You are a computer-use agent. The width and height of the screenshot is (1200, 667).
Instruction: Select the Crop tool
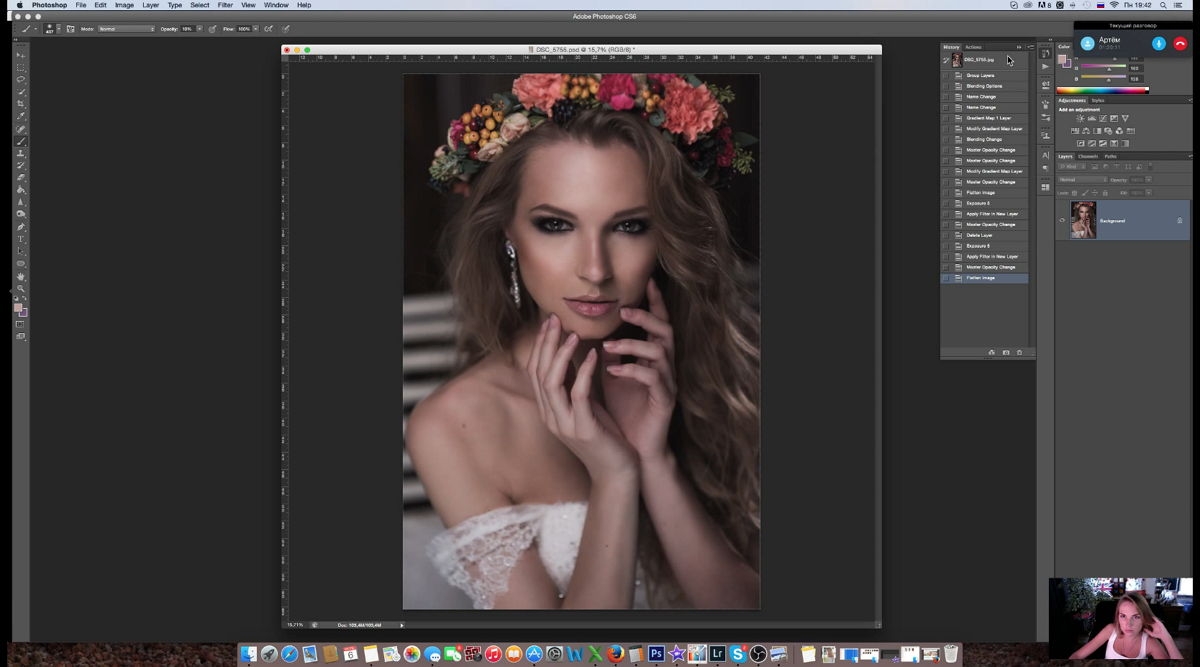click(x=19, y=104)
